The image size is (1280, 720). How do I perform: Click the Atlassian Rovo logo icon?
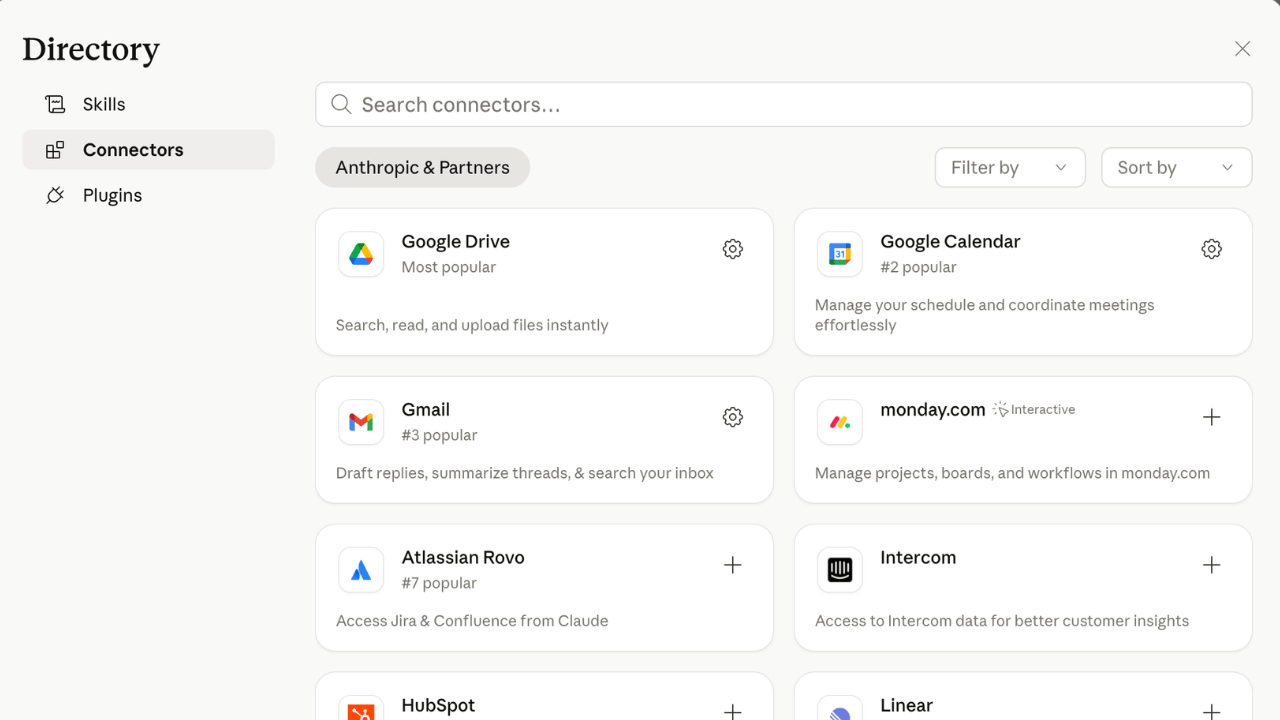(x=361, y=570)
